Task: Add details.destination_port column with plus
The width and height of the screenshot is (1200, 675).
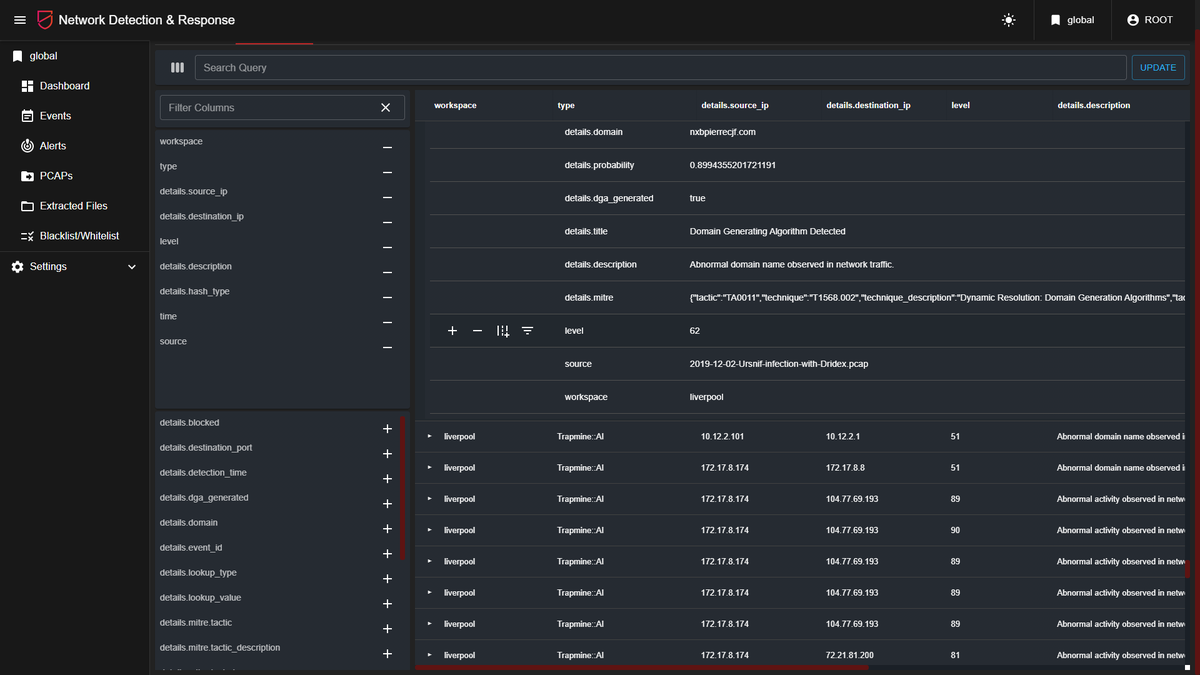Action: [387, 454]
